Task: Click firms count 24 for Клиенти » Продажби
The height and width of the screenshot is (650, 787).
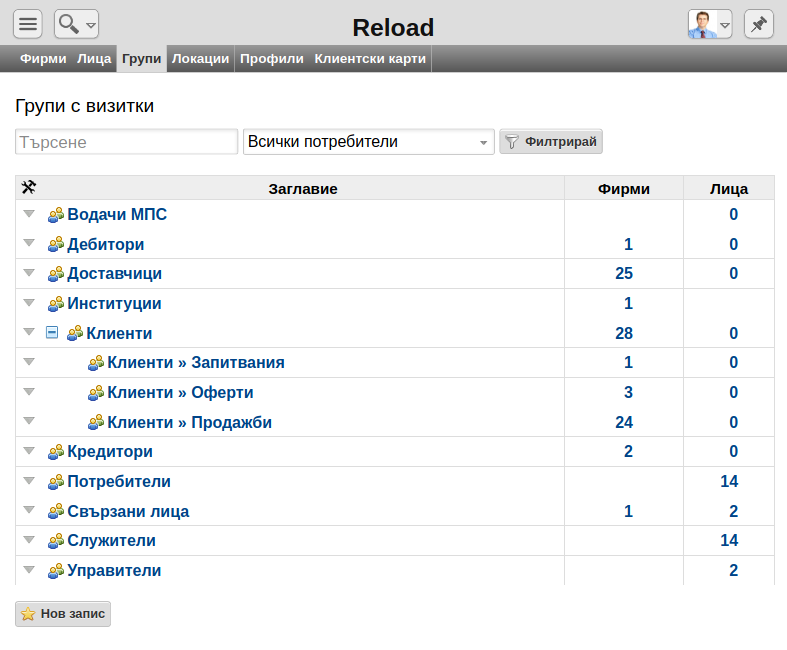Action: (x=624, y=422)
